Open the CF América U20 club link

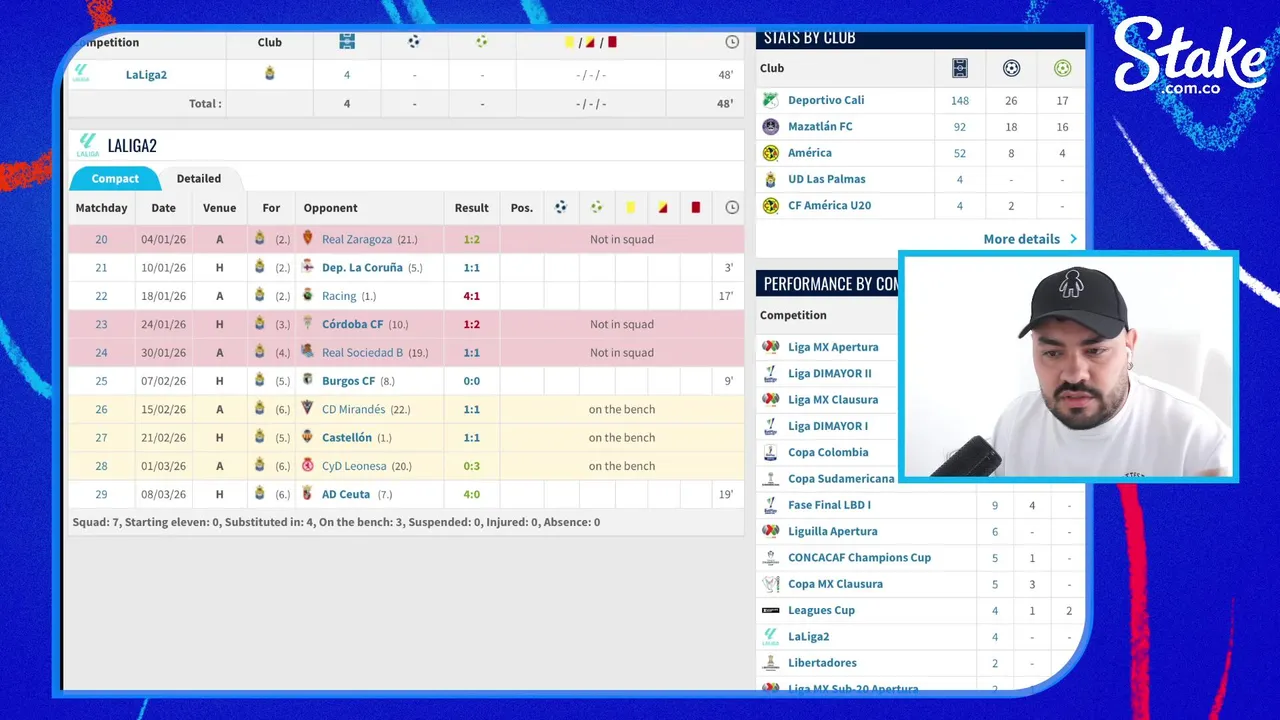pyautogui.click(x=829, y=206)
